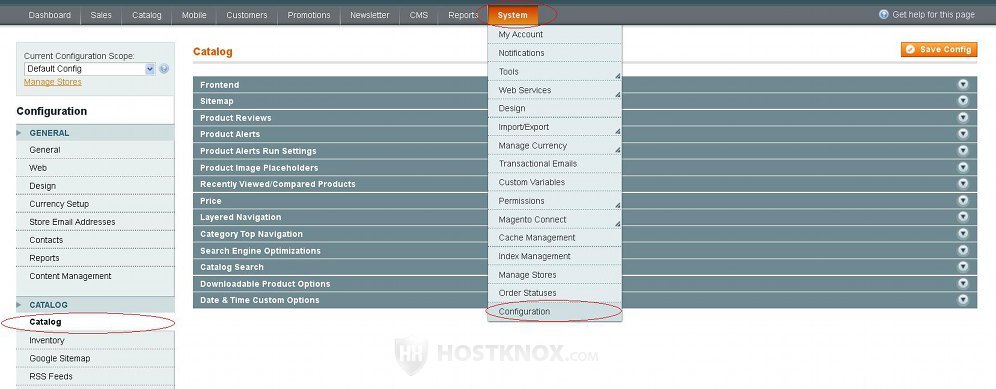Expand Catalog Search section arrow icon
This screenshot has width=996, height=389.
(x=963, y=267)
